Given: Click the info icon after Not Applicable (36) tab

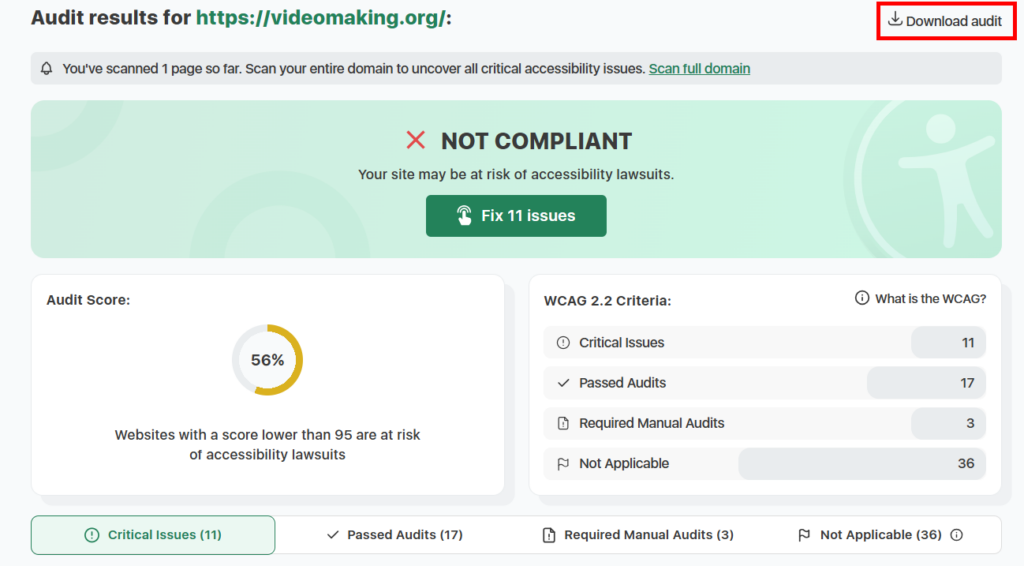Looking at the screenshot, I should coord(957,535).
